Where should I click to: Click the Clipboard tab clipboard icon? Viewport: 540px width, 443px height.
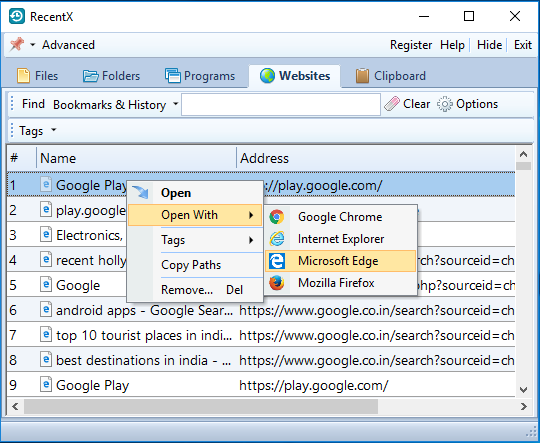(x=362, y=76)
